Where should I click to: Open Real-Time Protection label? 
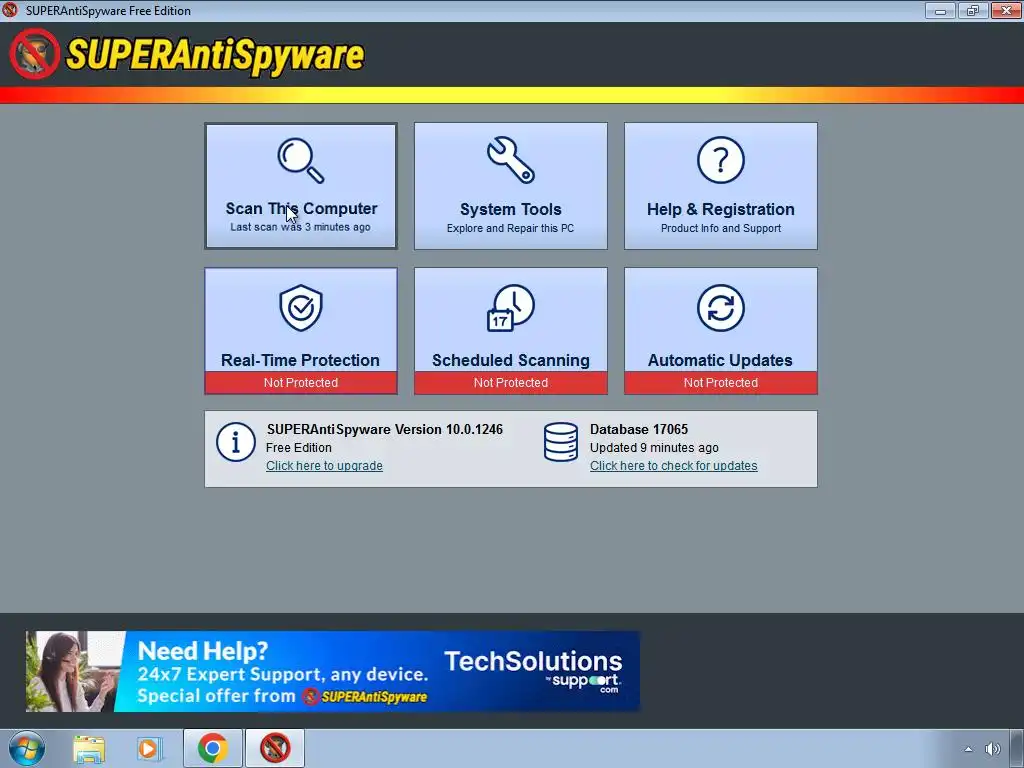(x=300, y=360)
